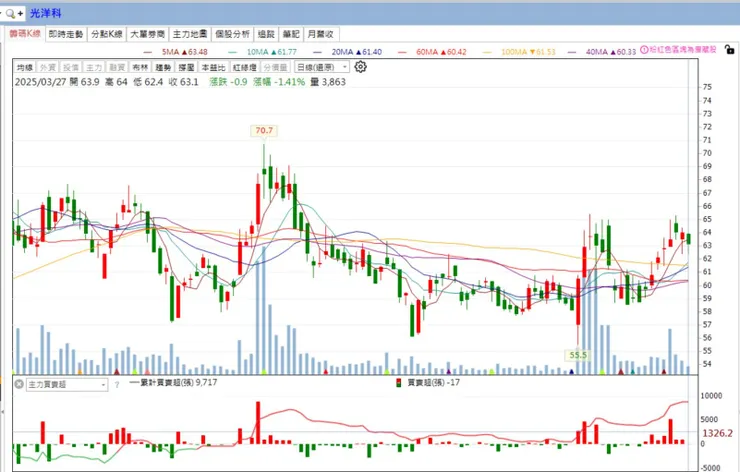Viewport: 740px width, 472px height.
Task: Click the 5MA 63.48 legend value
Action: point(185,52)
